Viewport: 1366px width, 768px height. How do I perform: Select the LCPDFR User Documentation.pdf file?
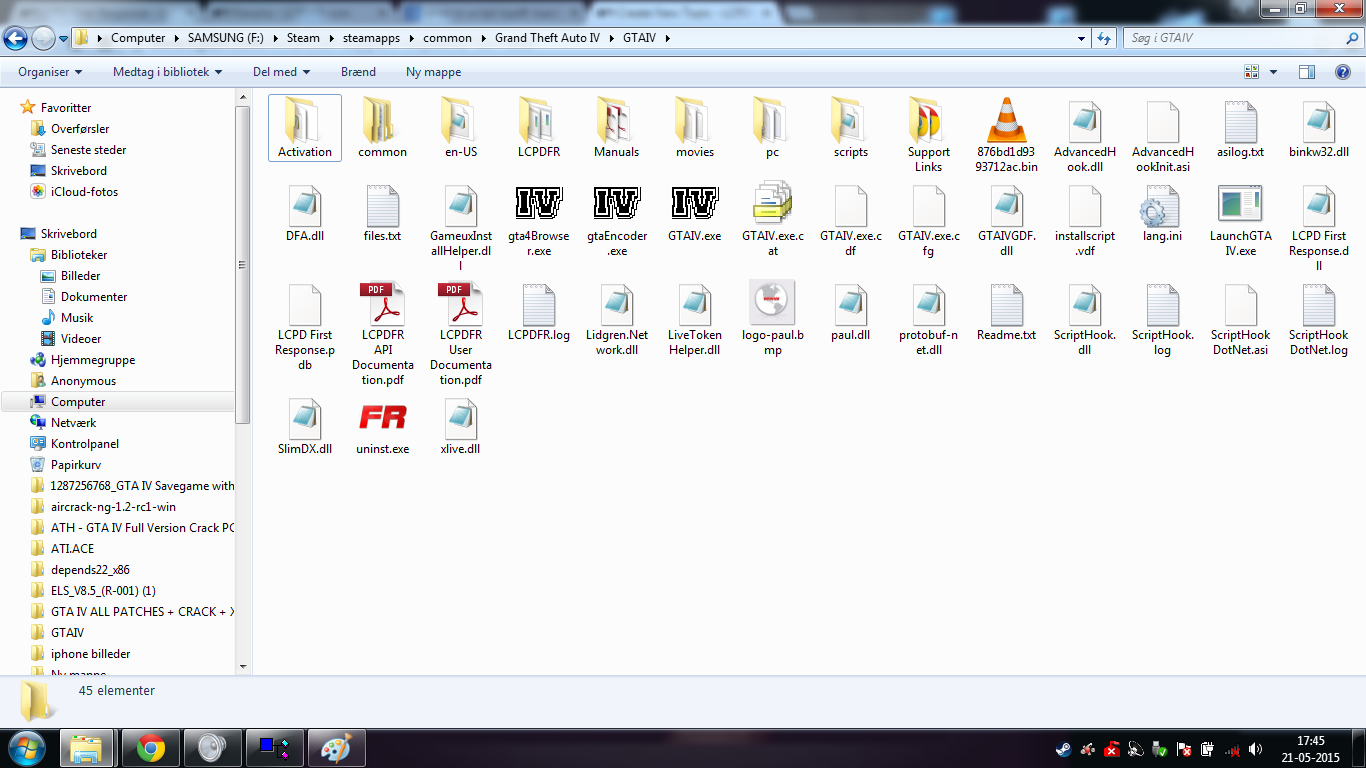click(461, 334)
